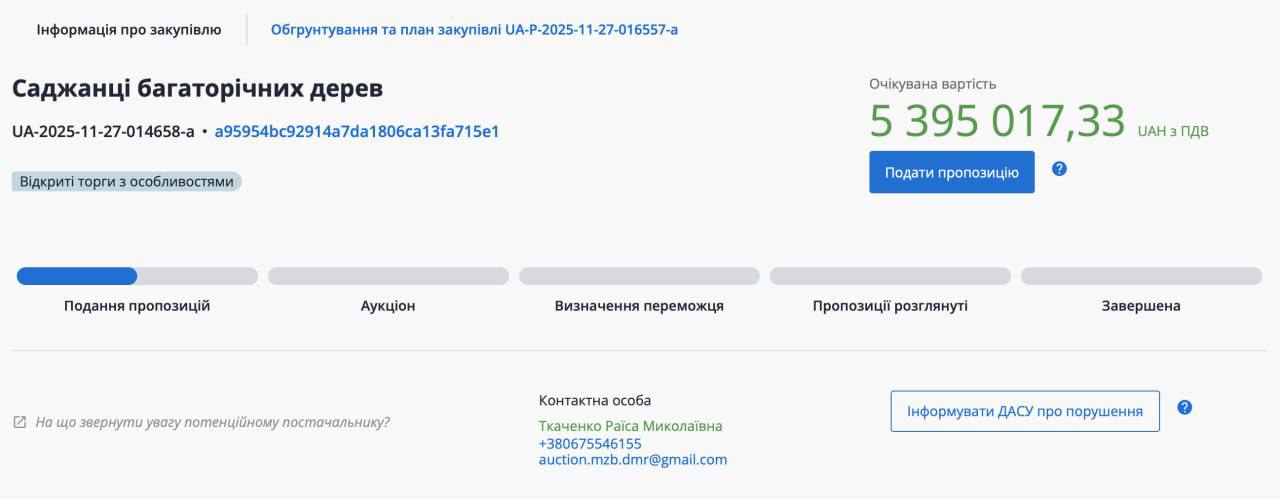Click the expected value 5 395 017,33
The height and width of the screenshot is (499, 1280).
(997, 121)
